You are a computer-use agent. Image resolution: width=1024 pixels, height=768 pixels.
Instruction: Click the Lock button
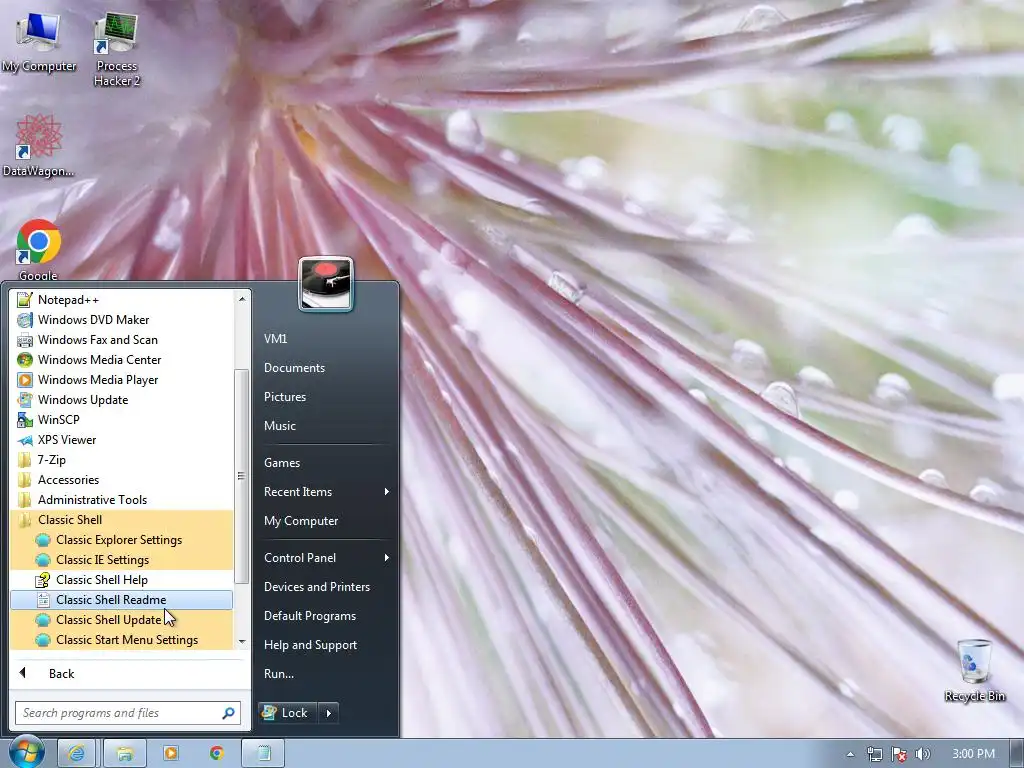tap(287, 713)
